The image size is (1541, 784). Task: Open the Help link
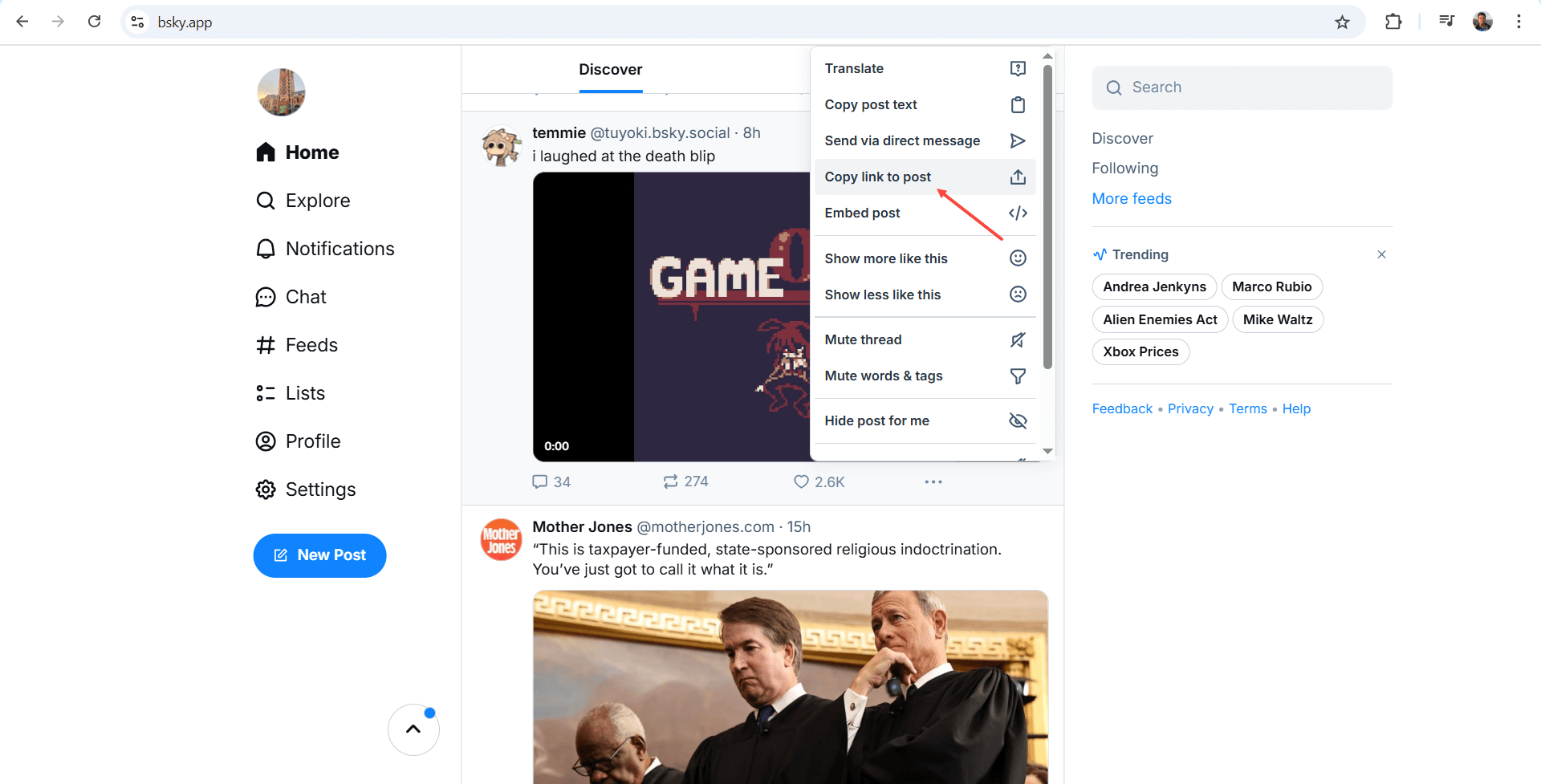point(1296,409)
